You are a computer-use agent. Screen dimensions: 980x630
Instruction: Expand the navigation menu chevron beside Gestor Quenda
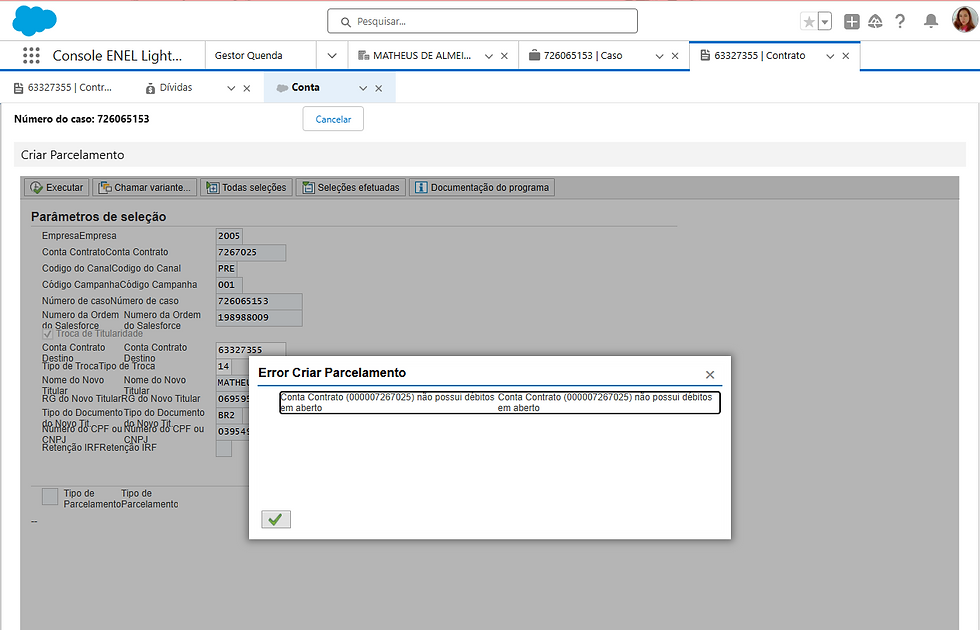click(x=332, y=56)
